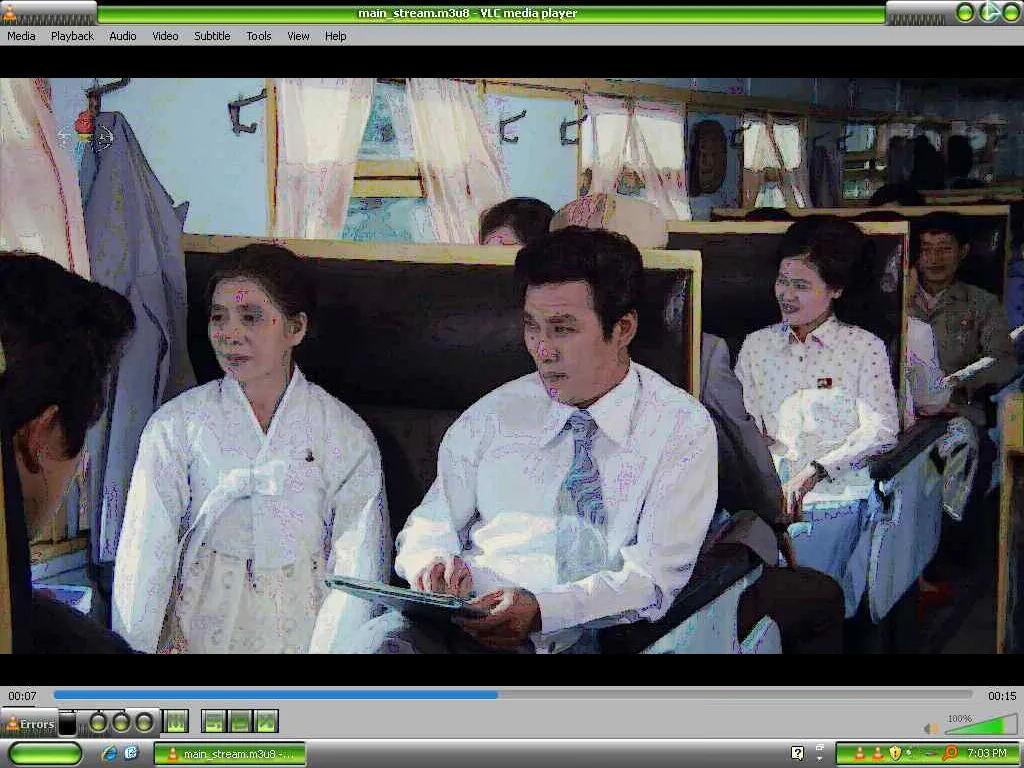Click the last of three grouped green squares
Viewport: 1024px width, 768px height.
click(x=266, y=722)
